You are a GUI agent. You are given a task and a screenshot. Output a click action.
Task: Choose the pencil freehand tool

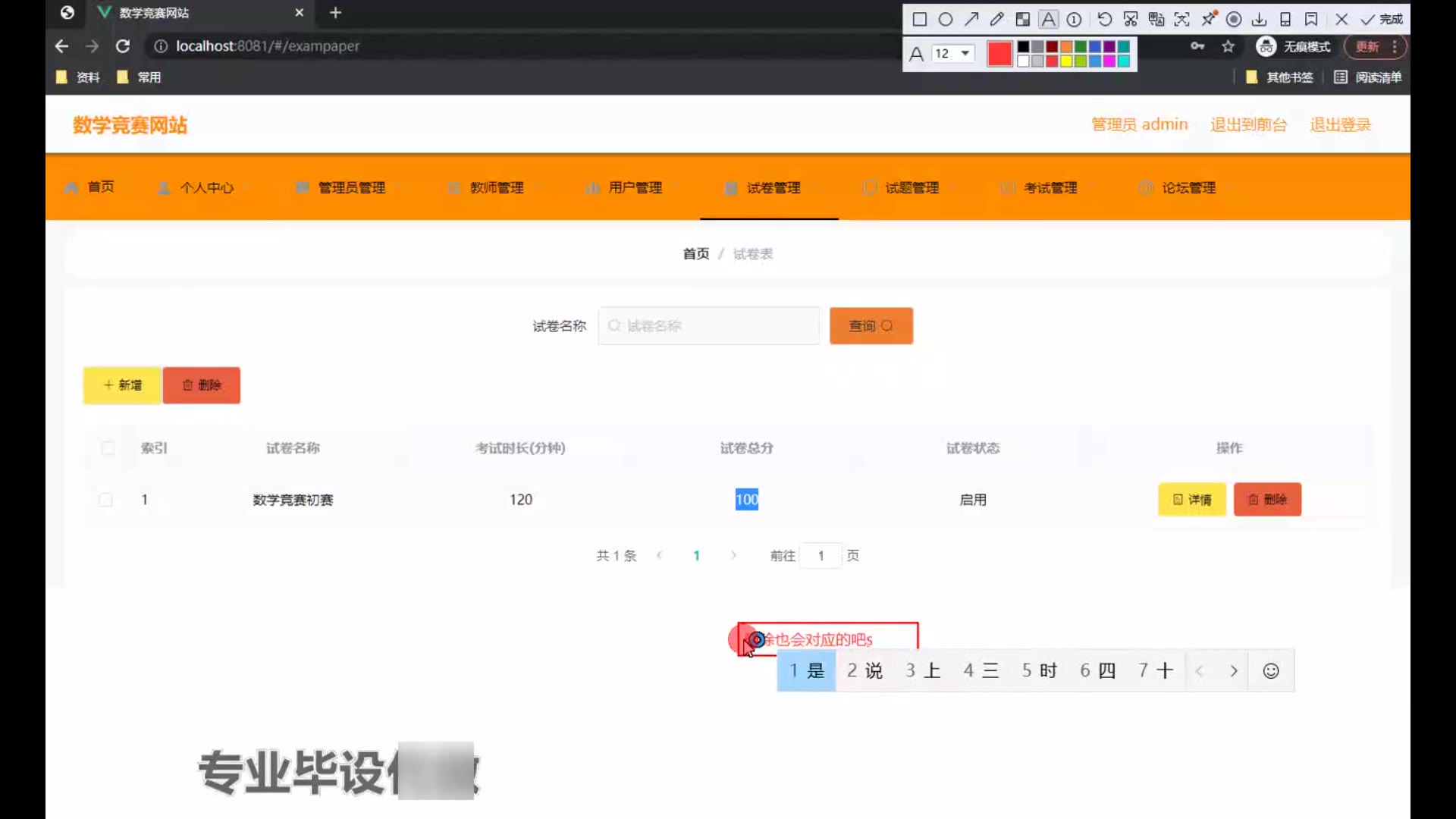click(x=997, y=20)
